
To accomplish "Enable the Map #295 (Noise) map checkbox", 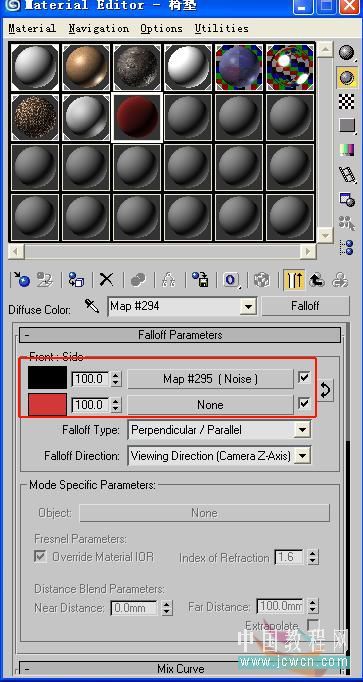I will tap(304, 378).
